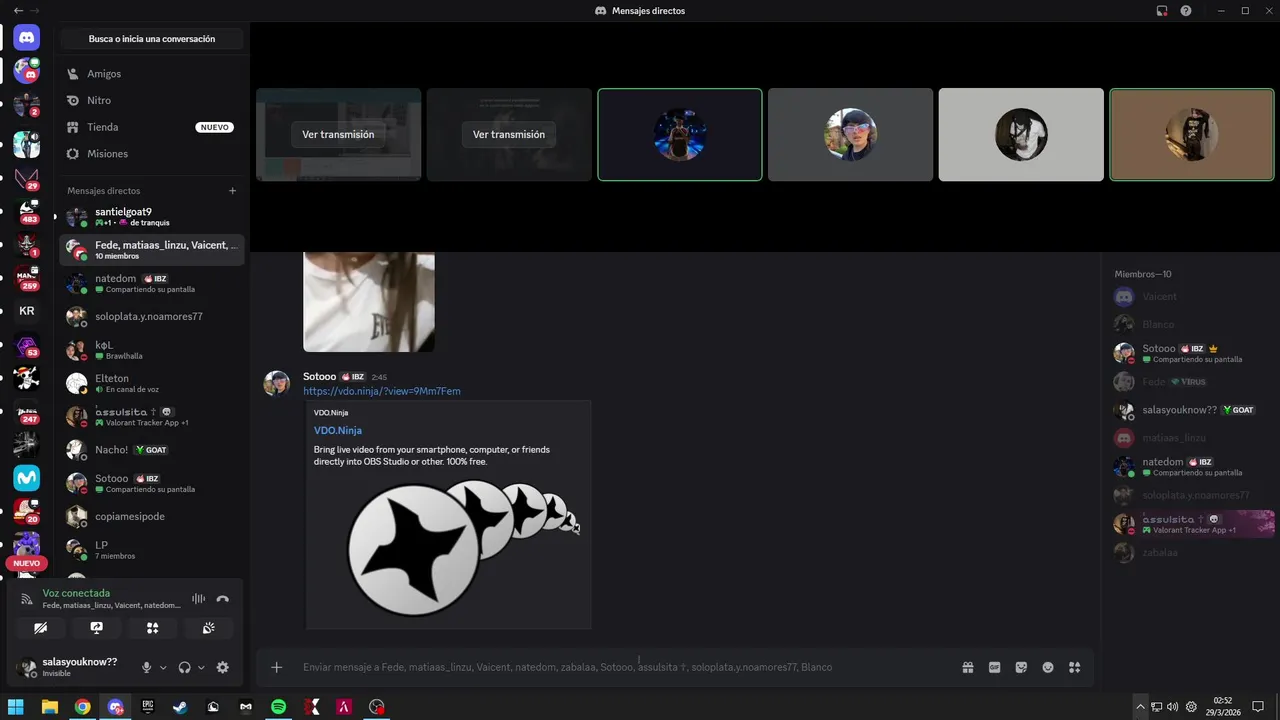1280x720 pixels.
Task: Open the GIF picker
Action: coord(994,667)
